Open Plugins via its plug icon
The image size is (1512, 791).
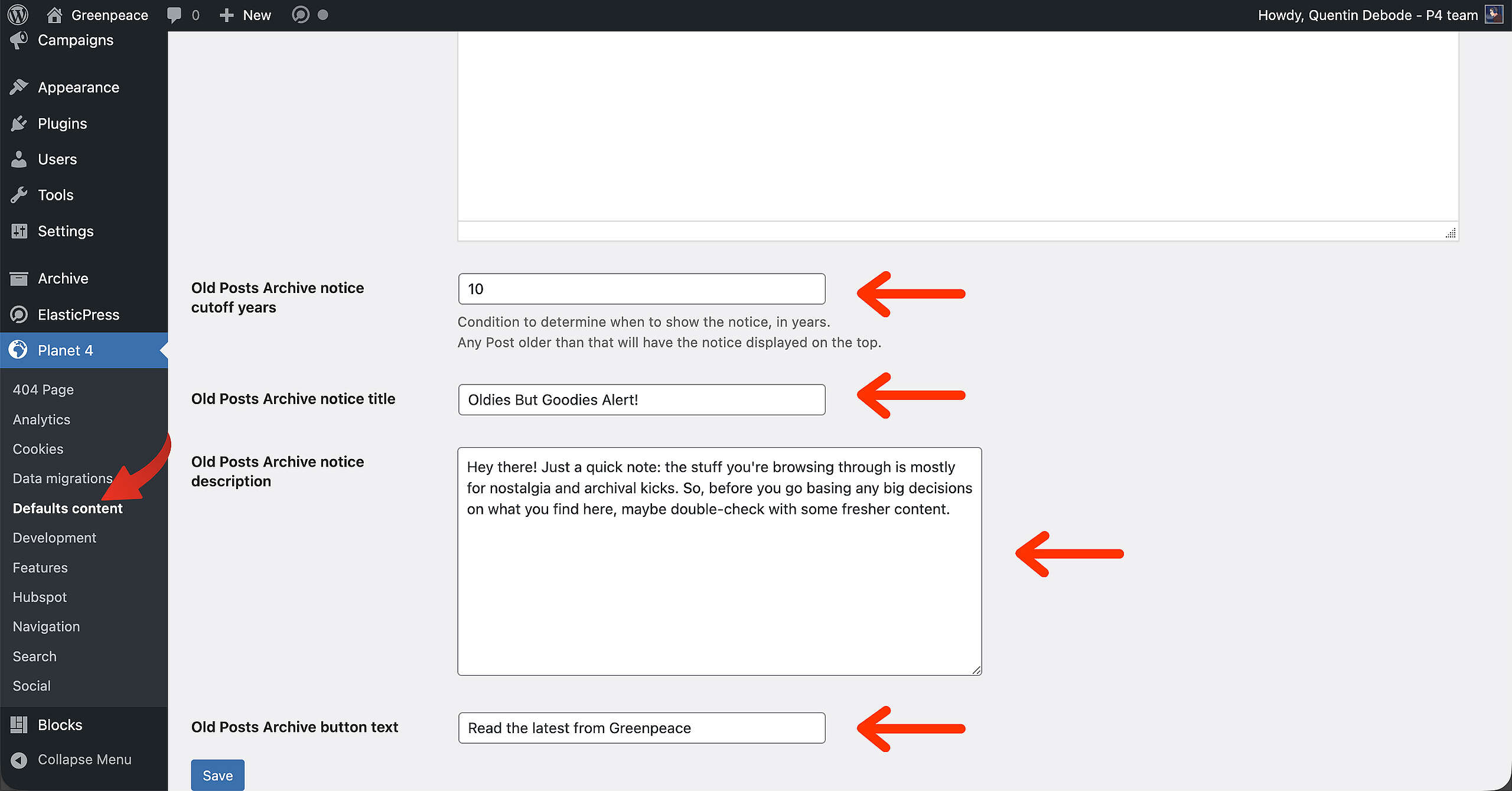[19, 123]
